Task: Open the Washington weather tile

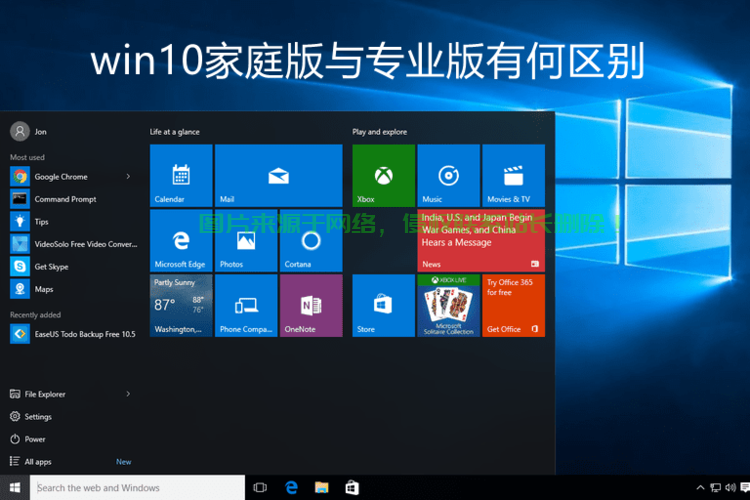Action: (181, 306)
